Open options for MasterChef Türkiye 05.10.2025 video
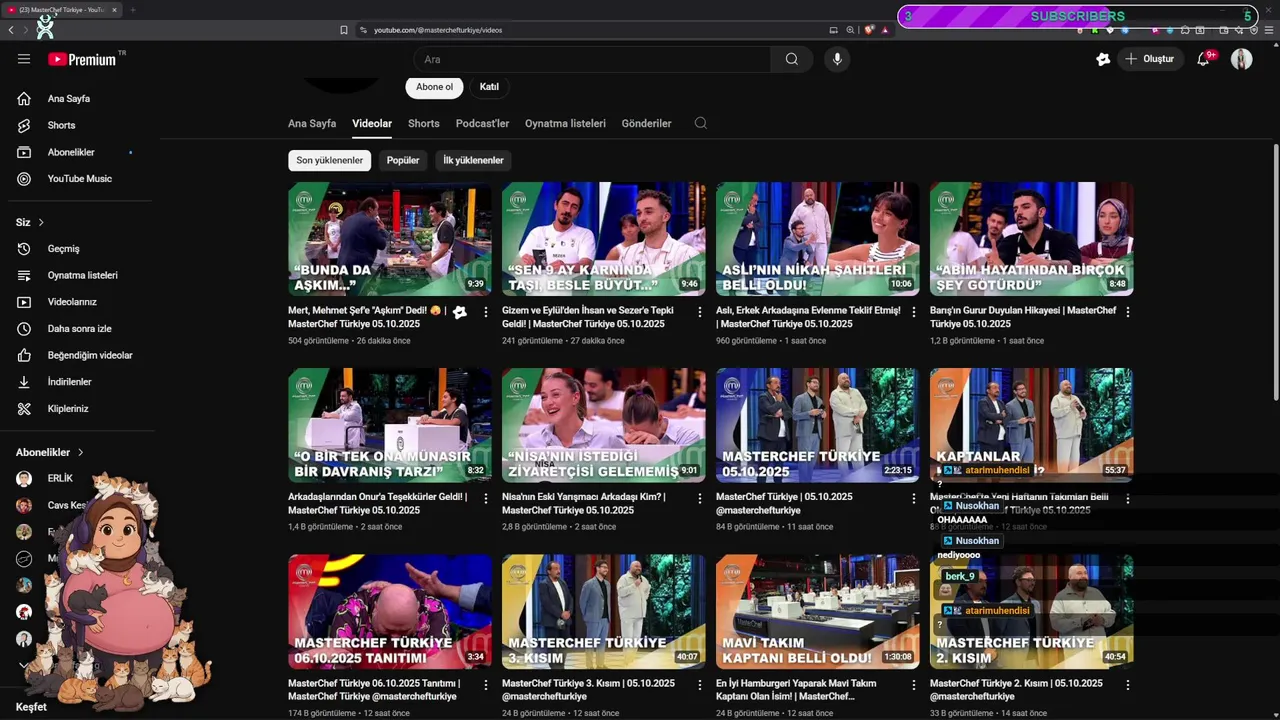 pyautogui.click(x=914, y=498)
